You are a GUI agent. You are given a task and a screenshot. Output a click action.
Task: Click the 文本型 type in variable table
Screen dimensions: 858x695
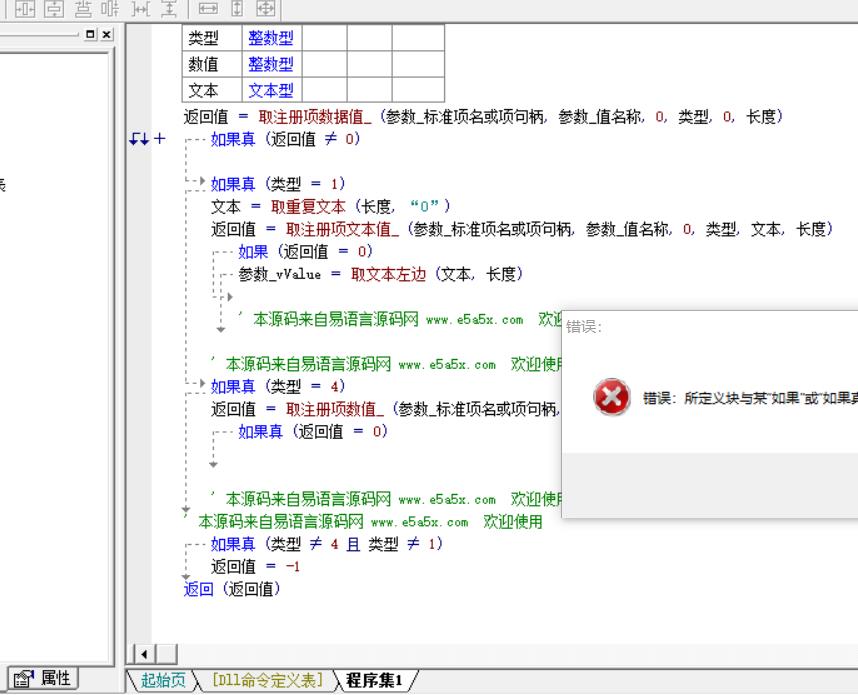coord(270,91)
